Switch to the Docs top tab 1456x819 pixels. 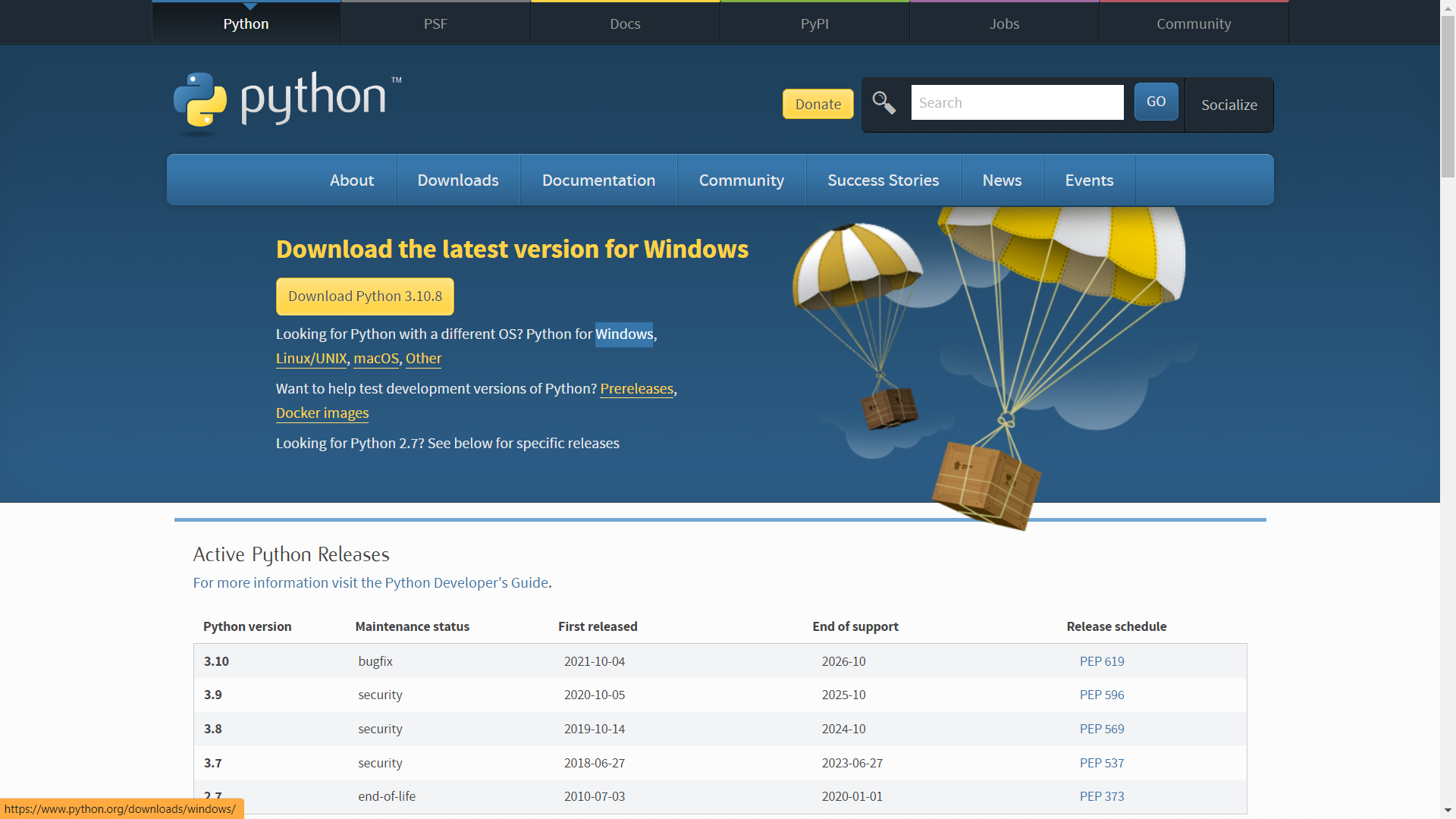pyautogui.click(x=625, y=24)
